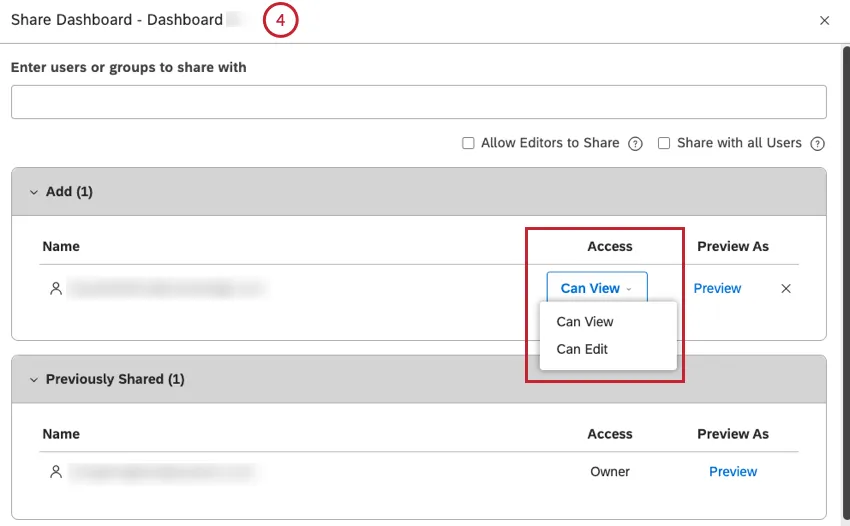Open the Can View access dropdown

(597, 289)
